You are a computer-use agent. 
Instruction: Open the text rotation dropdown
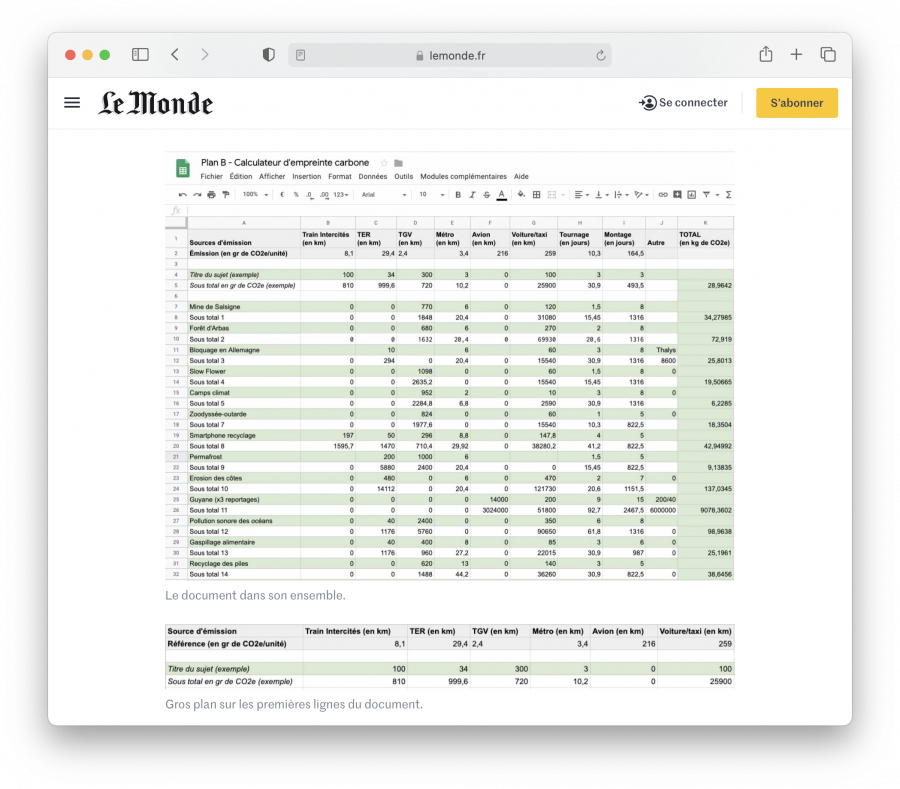641,195
